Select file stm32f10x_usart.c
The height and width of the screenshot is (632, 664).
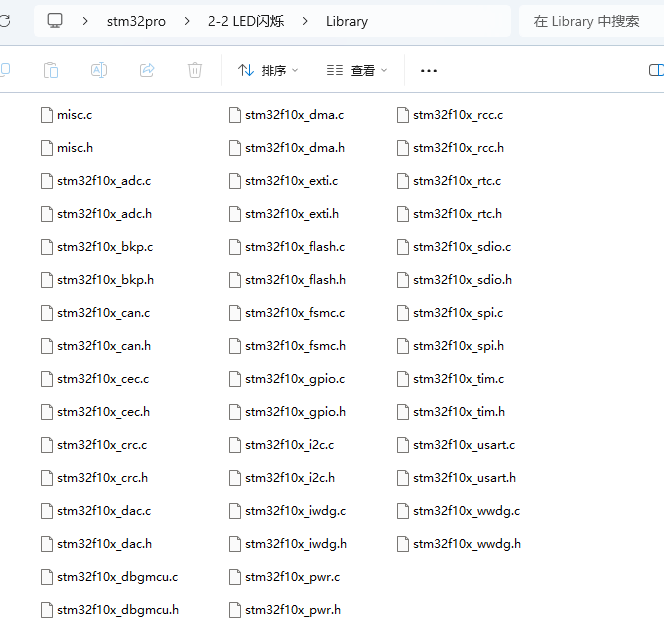[456, 445]
